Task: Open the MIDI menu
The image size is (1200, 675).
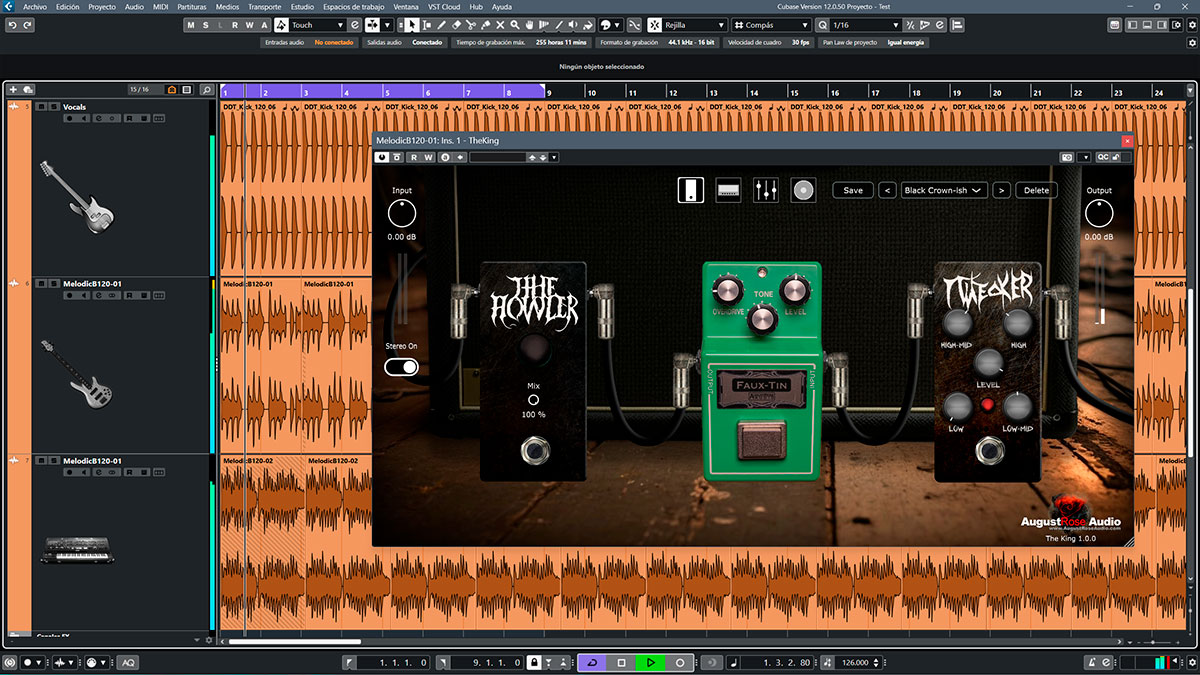Action: [x=160, y=6]
